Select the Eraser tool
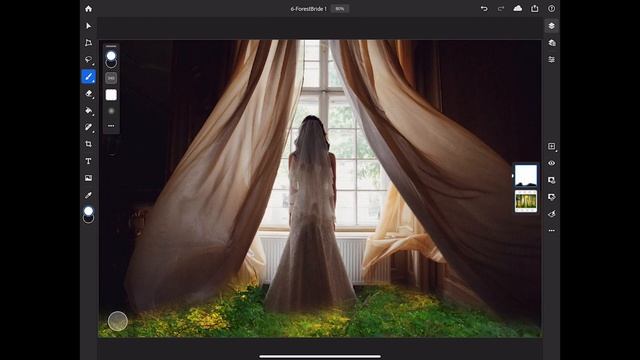This screenshot has width=640, height=360. point(89,93)
